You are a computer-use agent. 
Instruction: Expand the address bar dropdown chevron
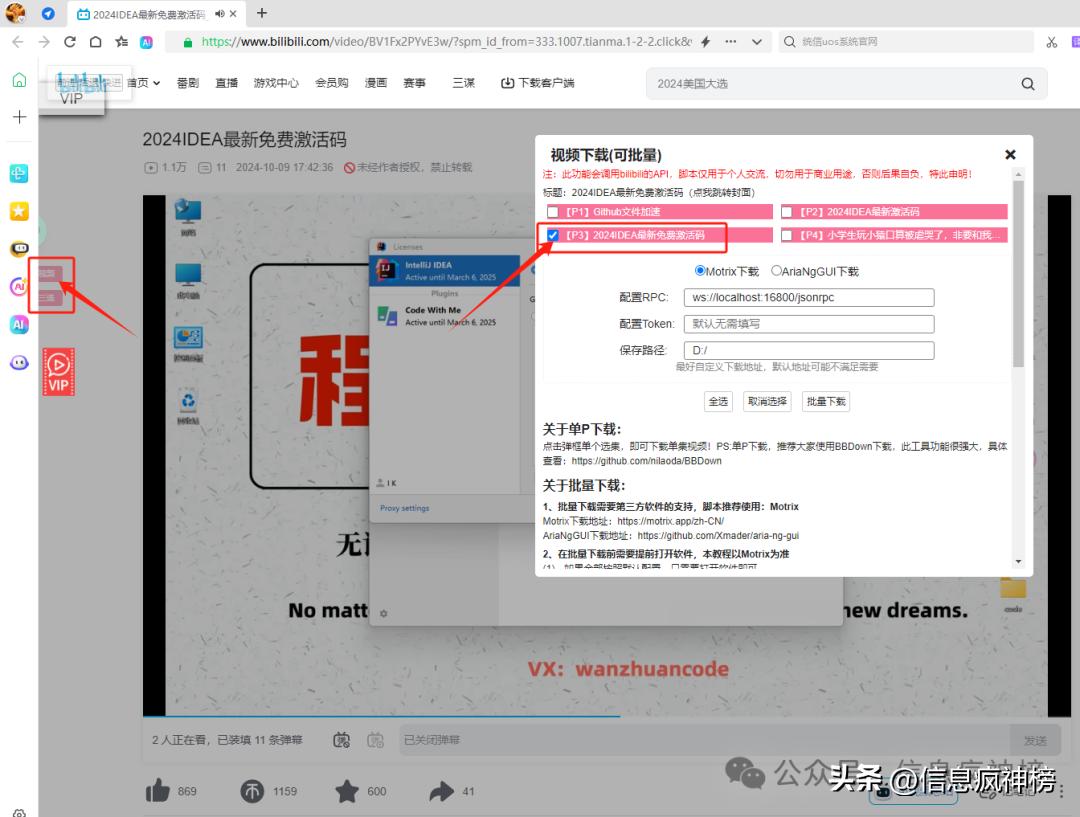(757, 41)
